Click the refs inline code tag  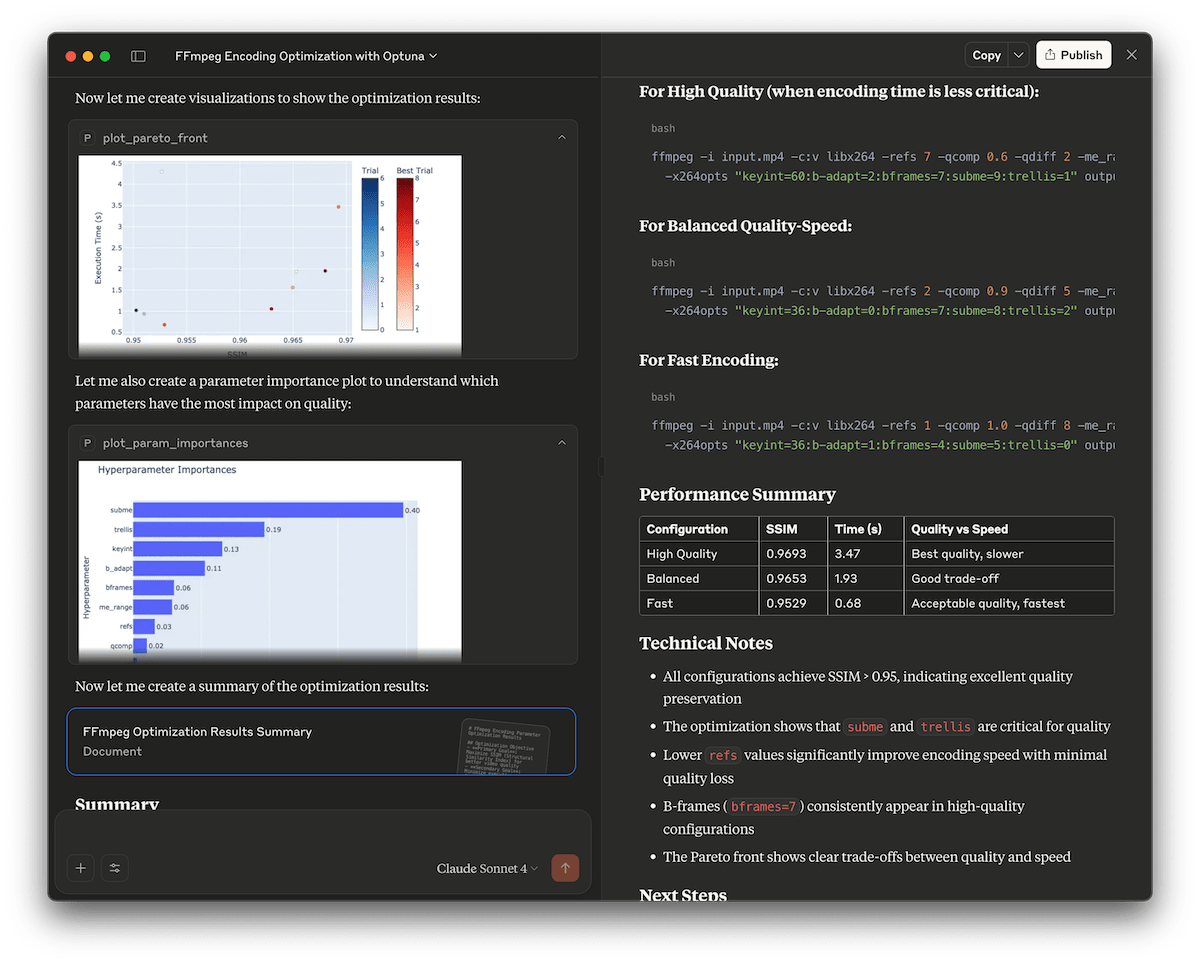click(x=722, y=755)
